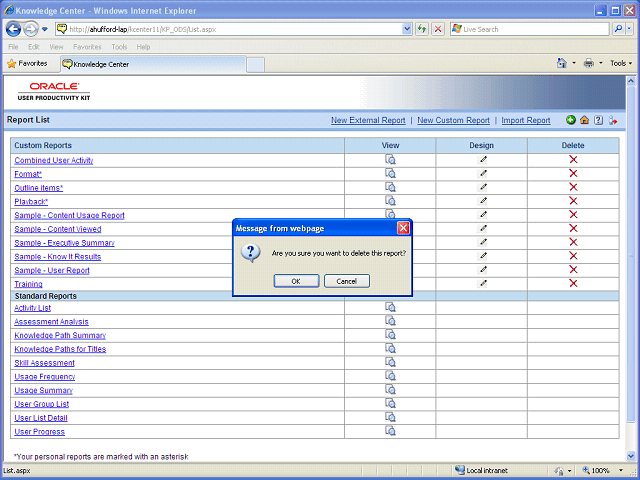Delete the Outline Items* report with its red X
Screen dimensions: 640x480
(573, 187)
